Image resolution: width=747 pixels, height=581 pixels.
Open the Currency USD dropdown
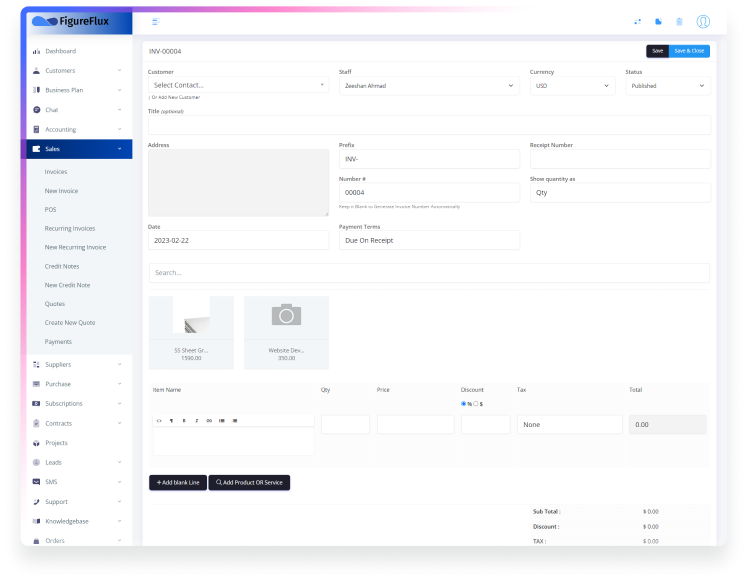572,86
